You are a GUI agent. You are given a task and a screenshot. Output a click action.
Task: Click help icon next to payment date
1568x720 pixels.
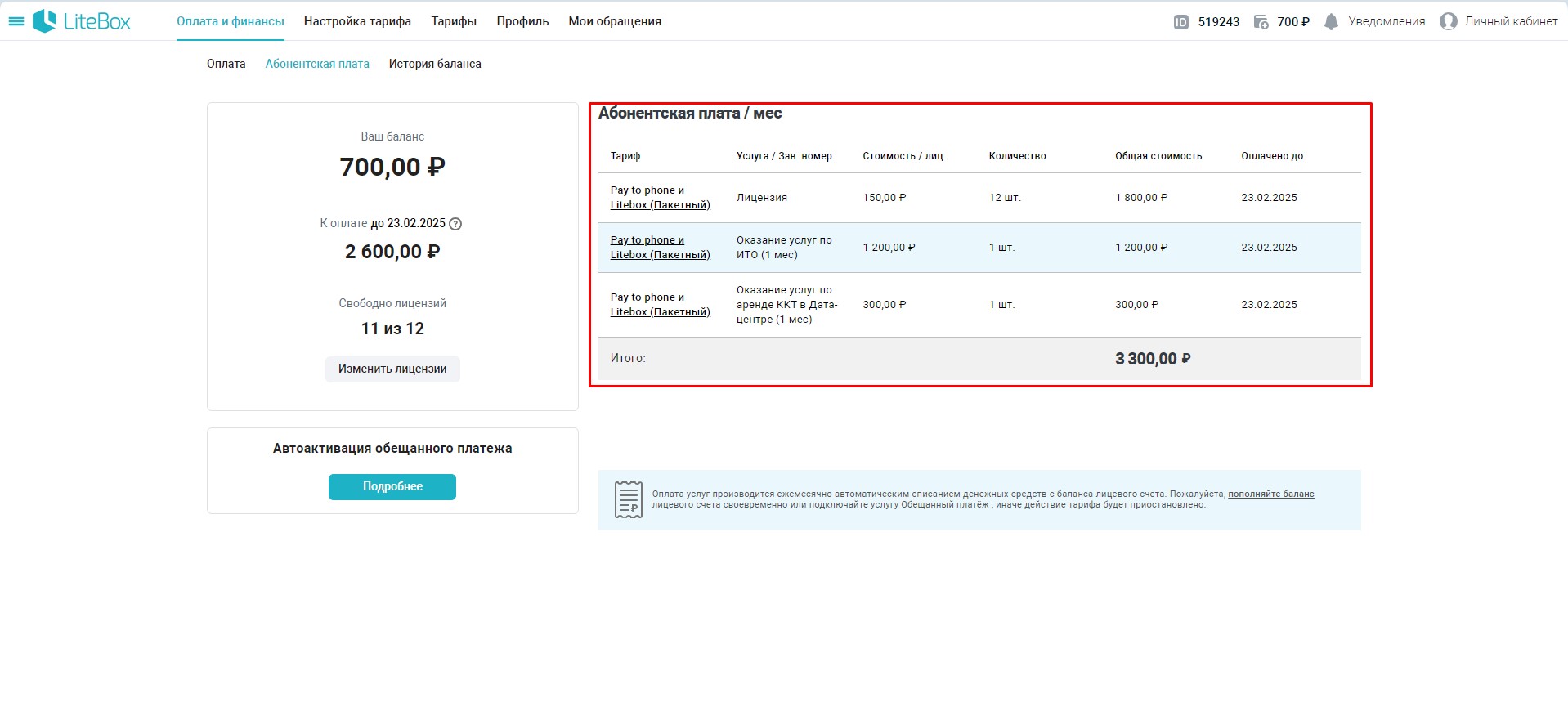pyautogui.click(x=455, y=224)
